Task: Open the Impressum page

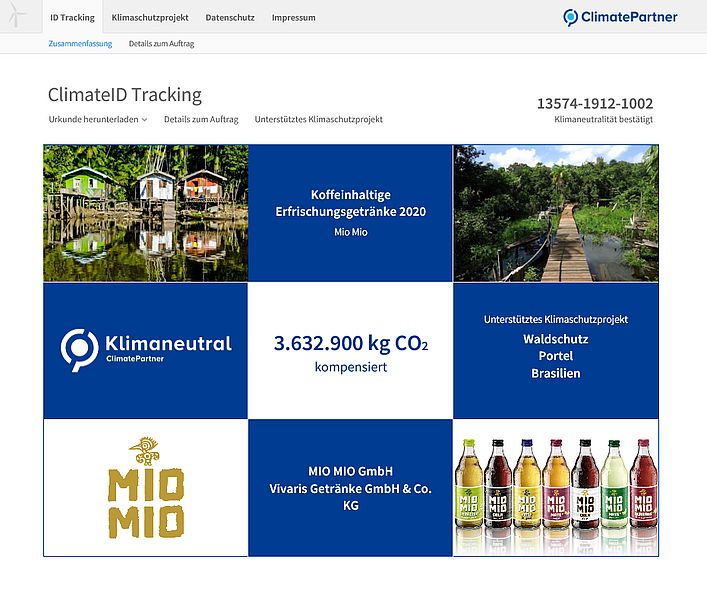Action: 293,18
